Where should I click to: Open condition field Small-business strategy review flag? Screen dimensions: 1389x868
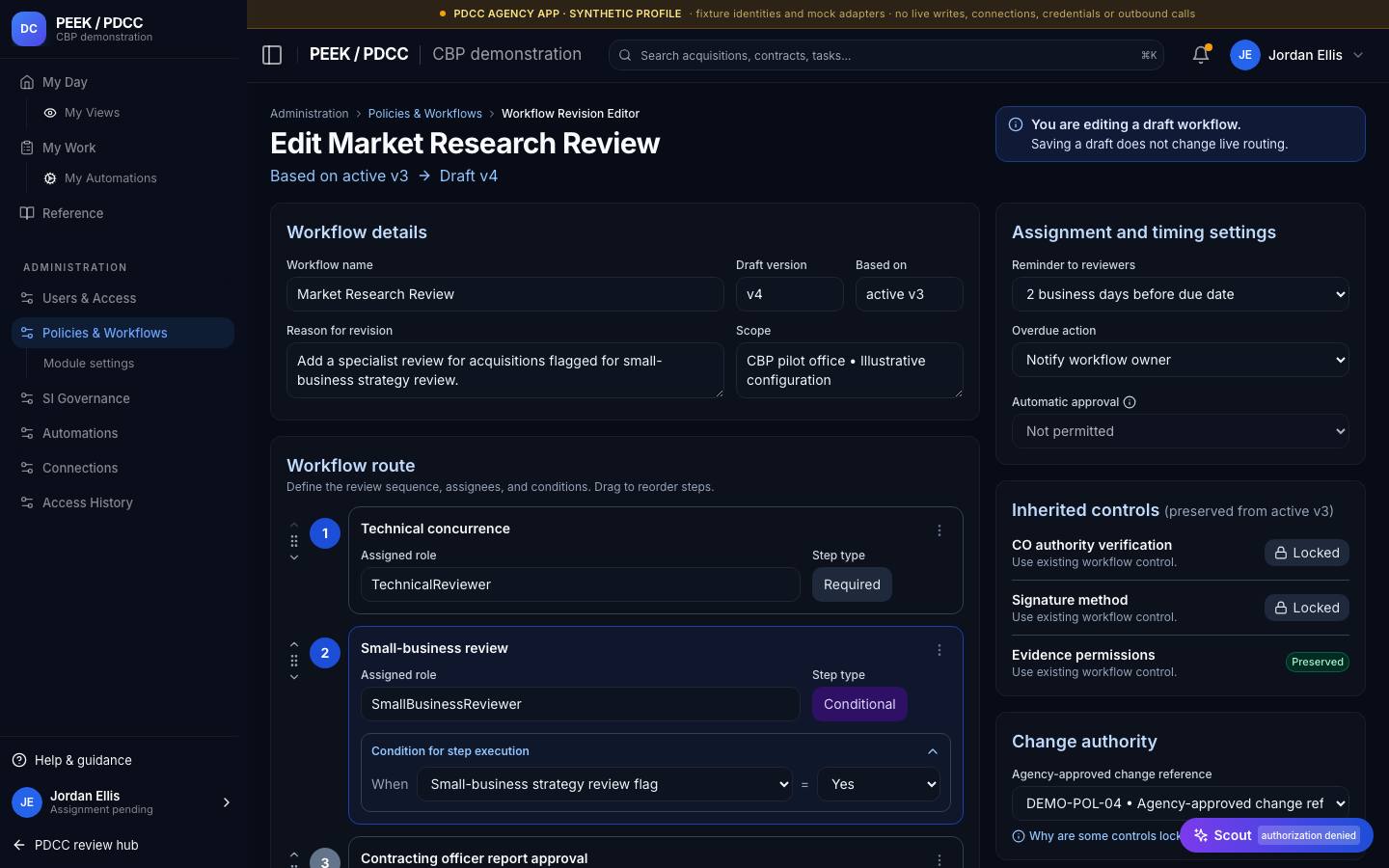click(605, 784)
